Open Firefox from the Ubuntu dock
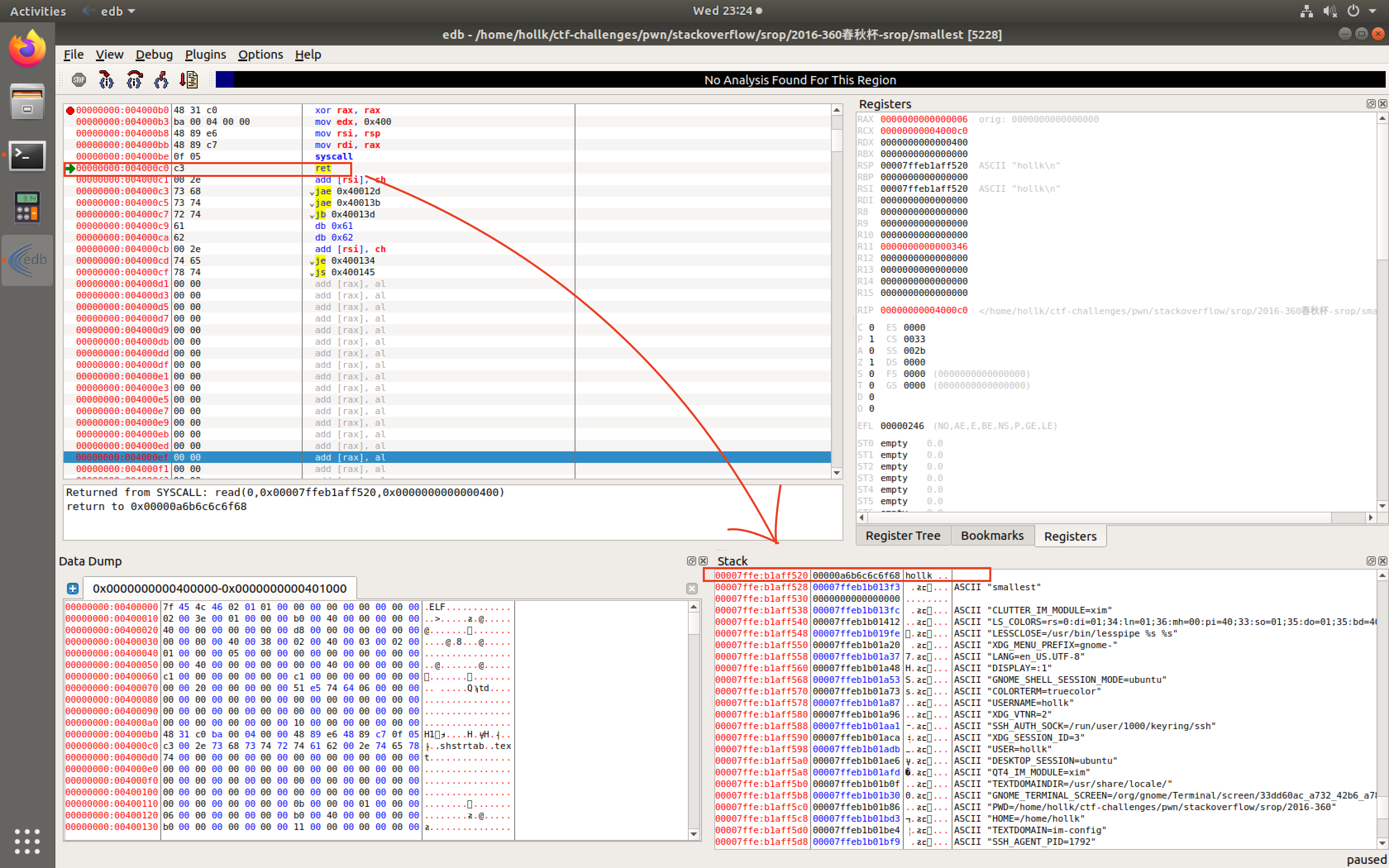This screenshot has height=868, width=1389. point(27,49)
